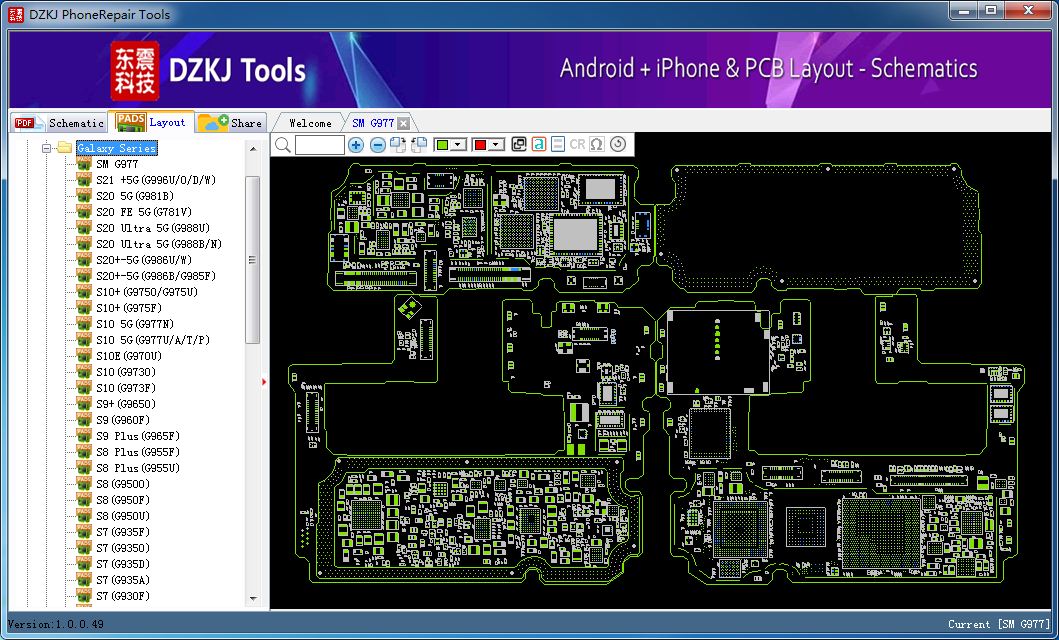This screenshot has width=1059, height=640.
Task: Switch to the Layout tab
Action: [151, 122]
